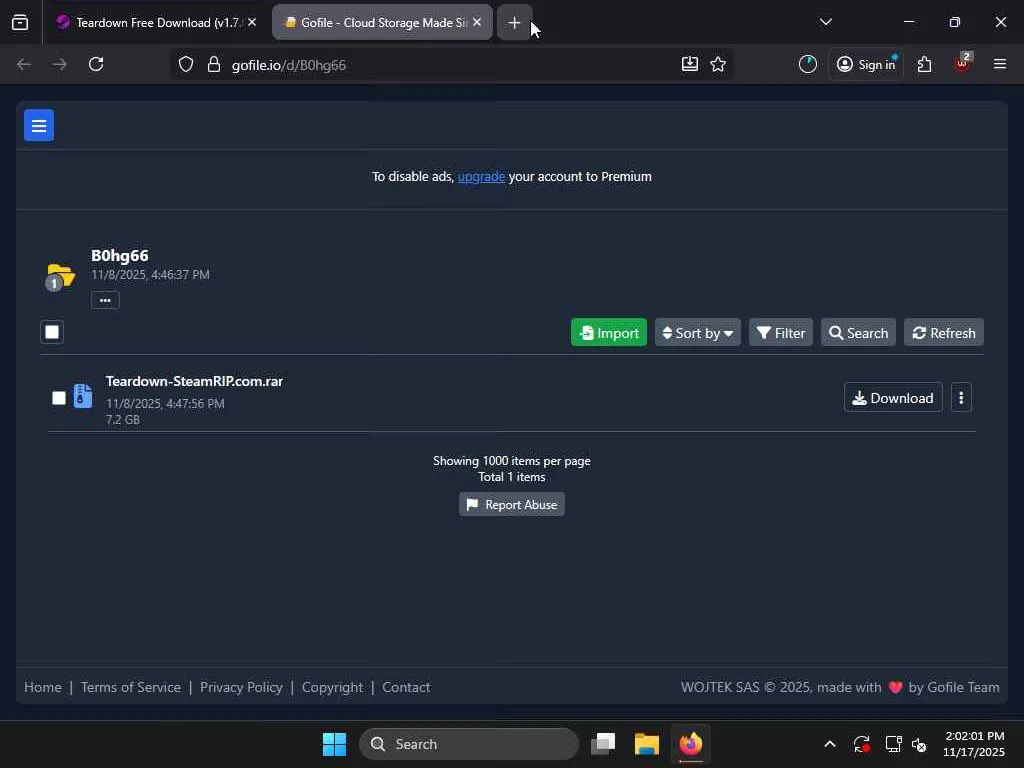Click the Search button in file toolbar
The height and width of the screenshot is (768, 1024).
(858, 332)
